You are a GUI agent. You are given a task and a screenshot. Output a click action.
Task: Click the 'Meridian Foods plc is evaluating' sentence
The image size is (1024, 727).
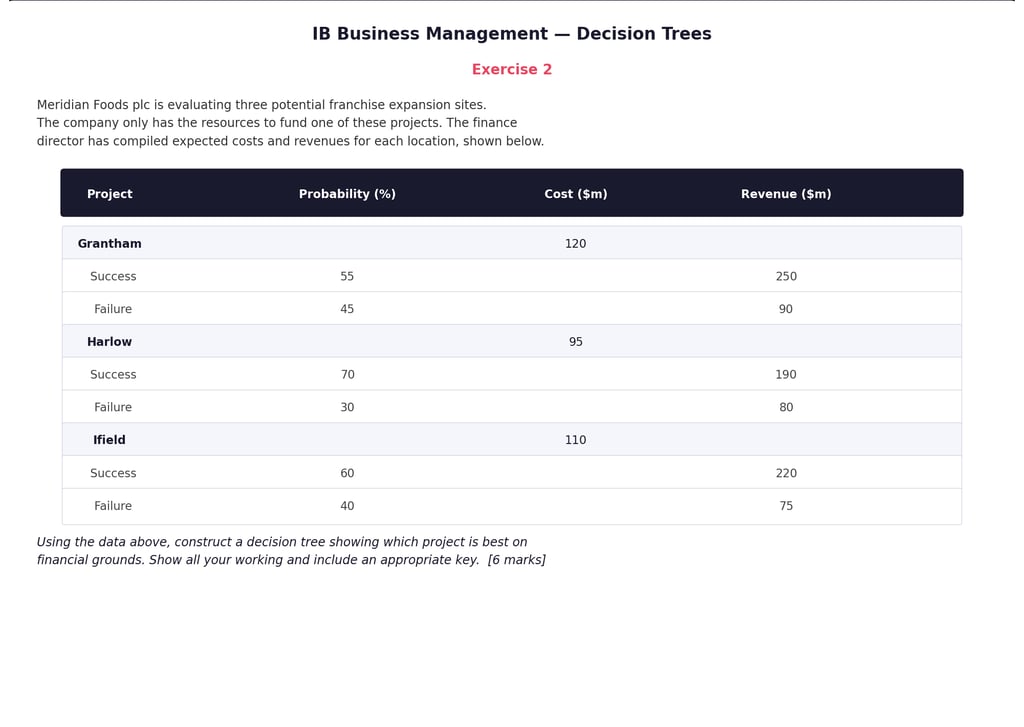(261, 105)
